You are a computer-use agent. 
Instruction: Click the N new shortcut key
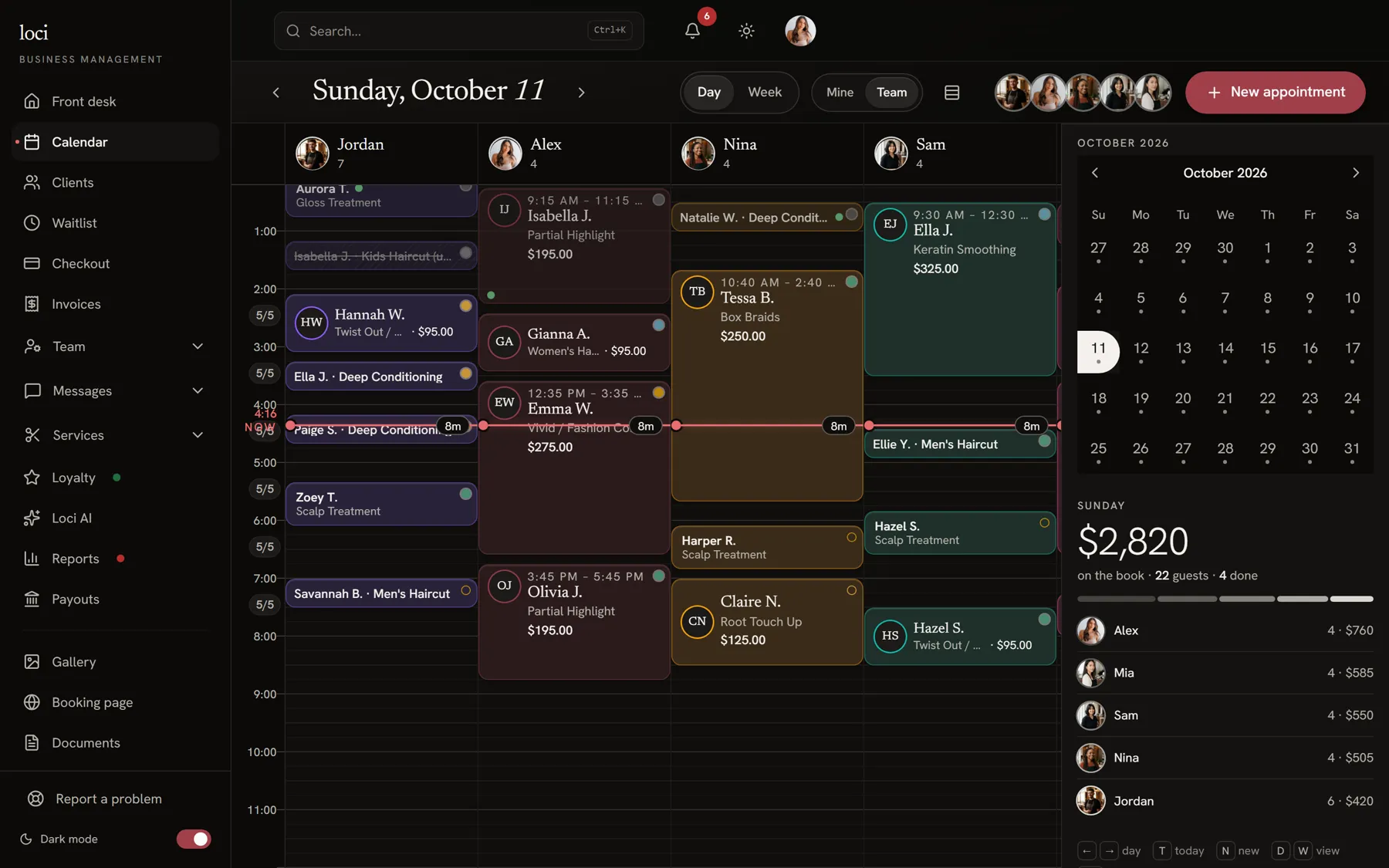click(1225, 851)
